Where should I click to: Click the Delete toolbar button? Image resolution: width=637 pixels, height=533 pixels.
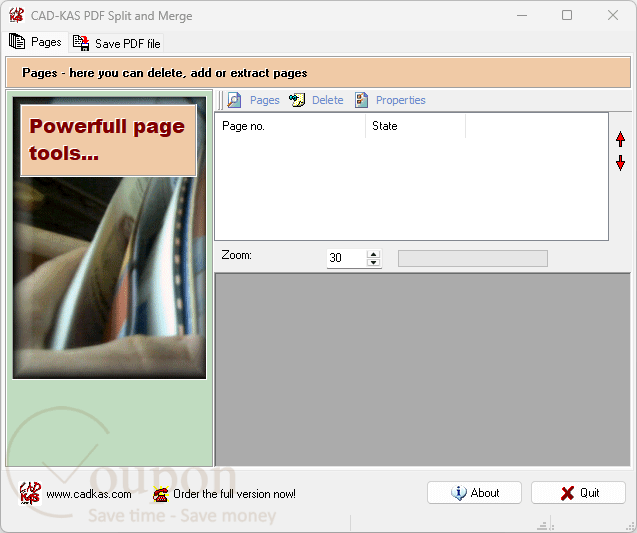(x=316, y=100)
